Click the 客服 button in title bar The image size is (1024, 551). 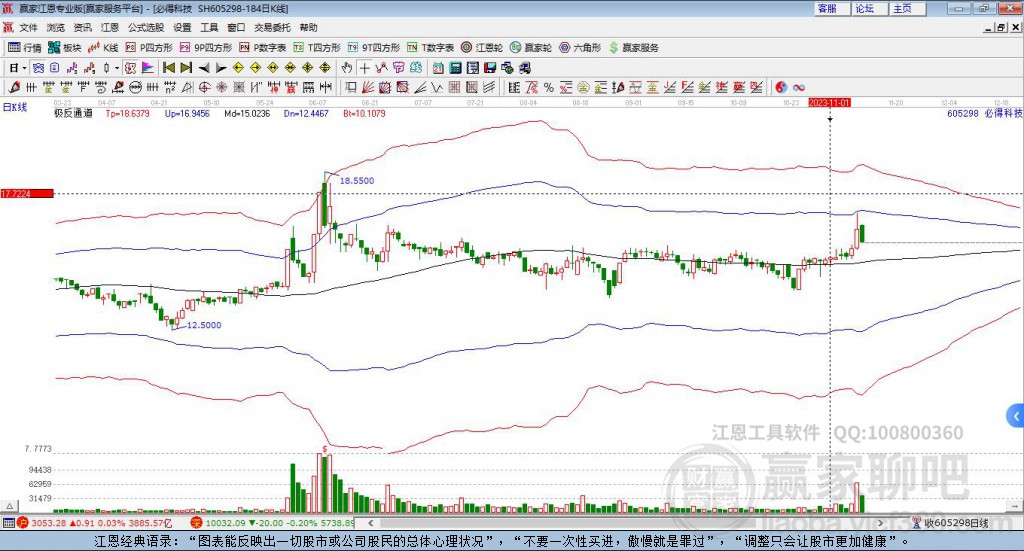click(x=832, y=8)
